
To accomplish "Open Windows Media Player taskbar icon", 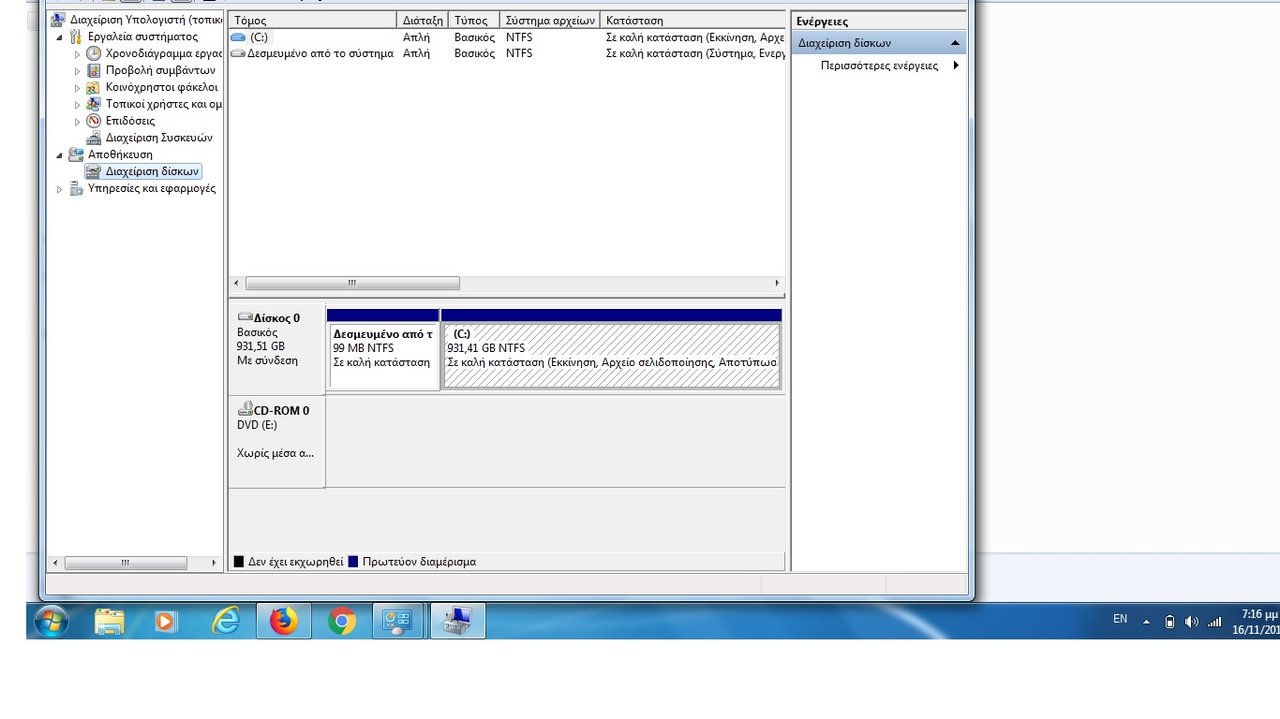I will point(166,622).
